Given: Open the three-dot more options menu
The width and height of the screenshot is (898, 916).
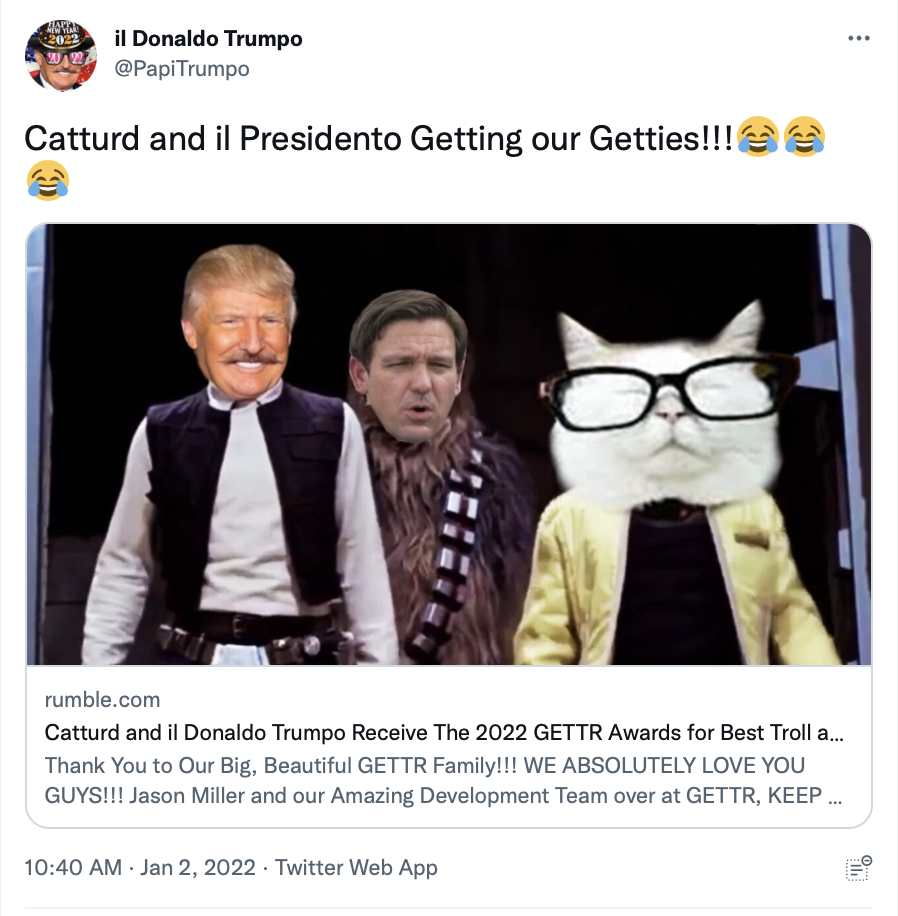Looking at the screenshot, I should 858,39.
